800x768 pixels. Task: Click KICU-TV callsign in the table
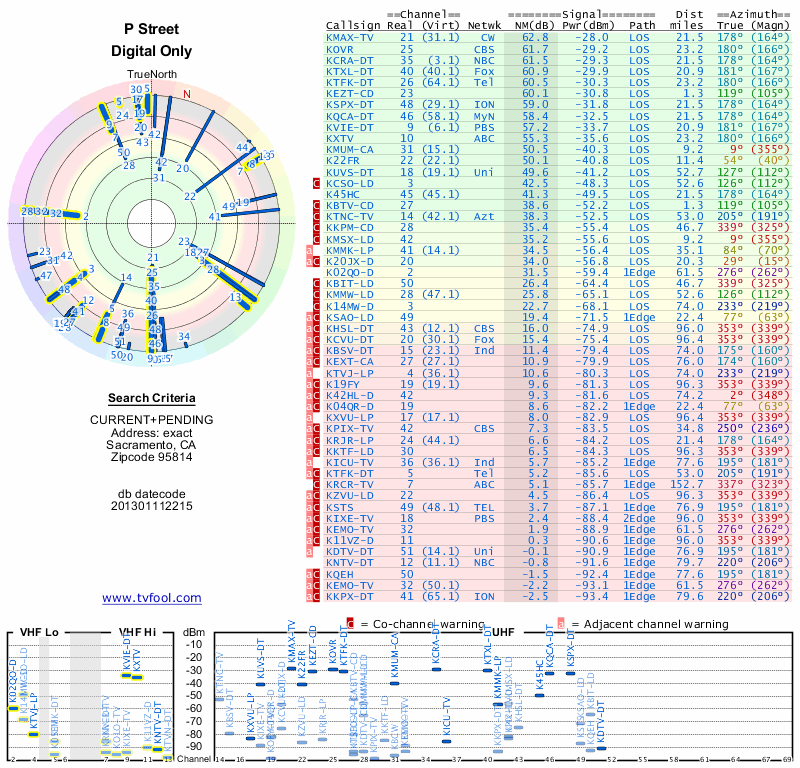tap(349, 462)
